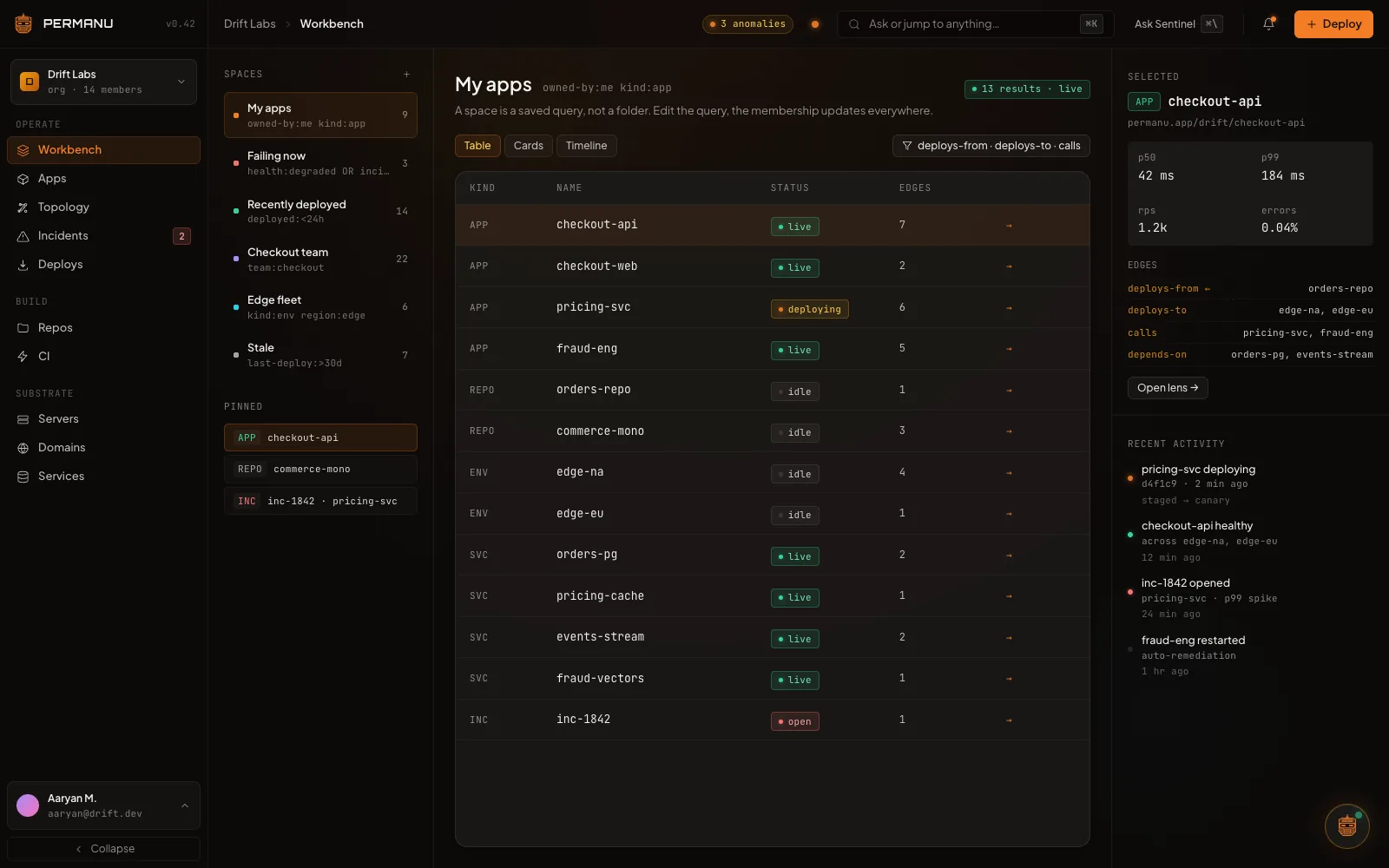Add a new space with plus icon
Screen dimensions: 1389x868
pos(406,75)
